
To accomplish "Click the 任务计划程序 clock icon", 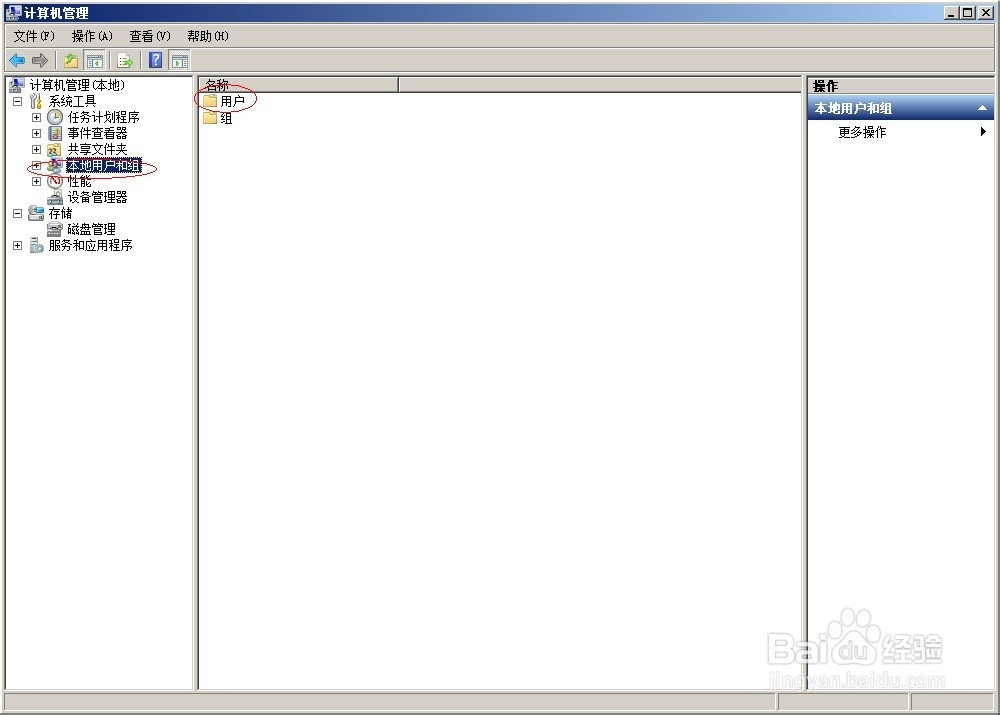I will coord(55,117).
